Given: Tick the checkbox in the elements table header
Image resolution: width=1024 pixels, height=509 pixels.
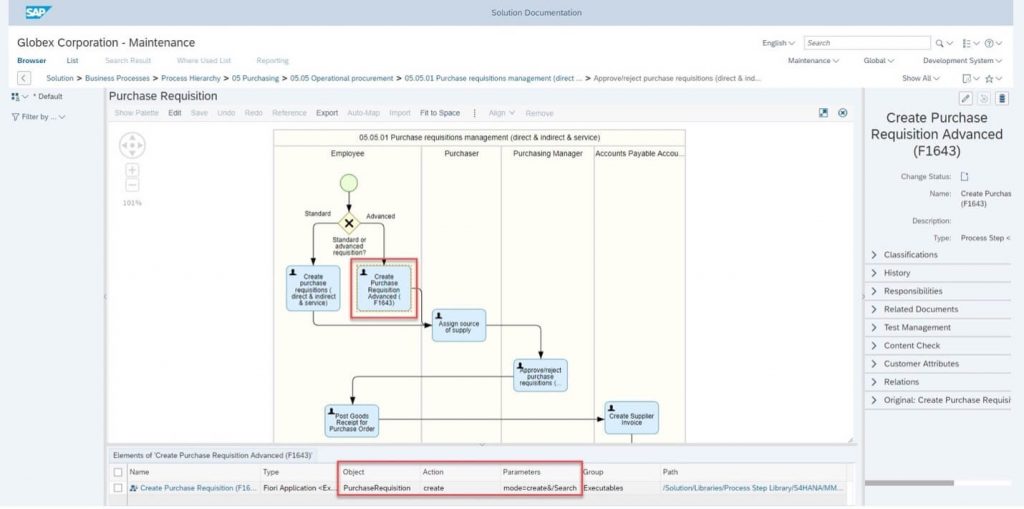Looking at the screenshot, I should 118,472.
